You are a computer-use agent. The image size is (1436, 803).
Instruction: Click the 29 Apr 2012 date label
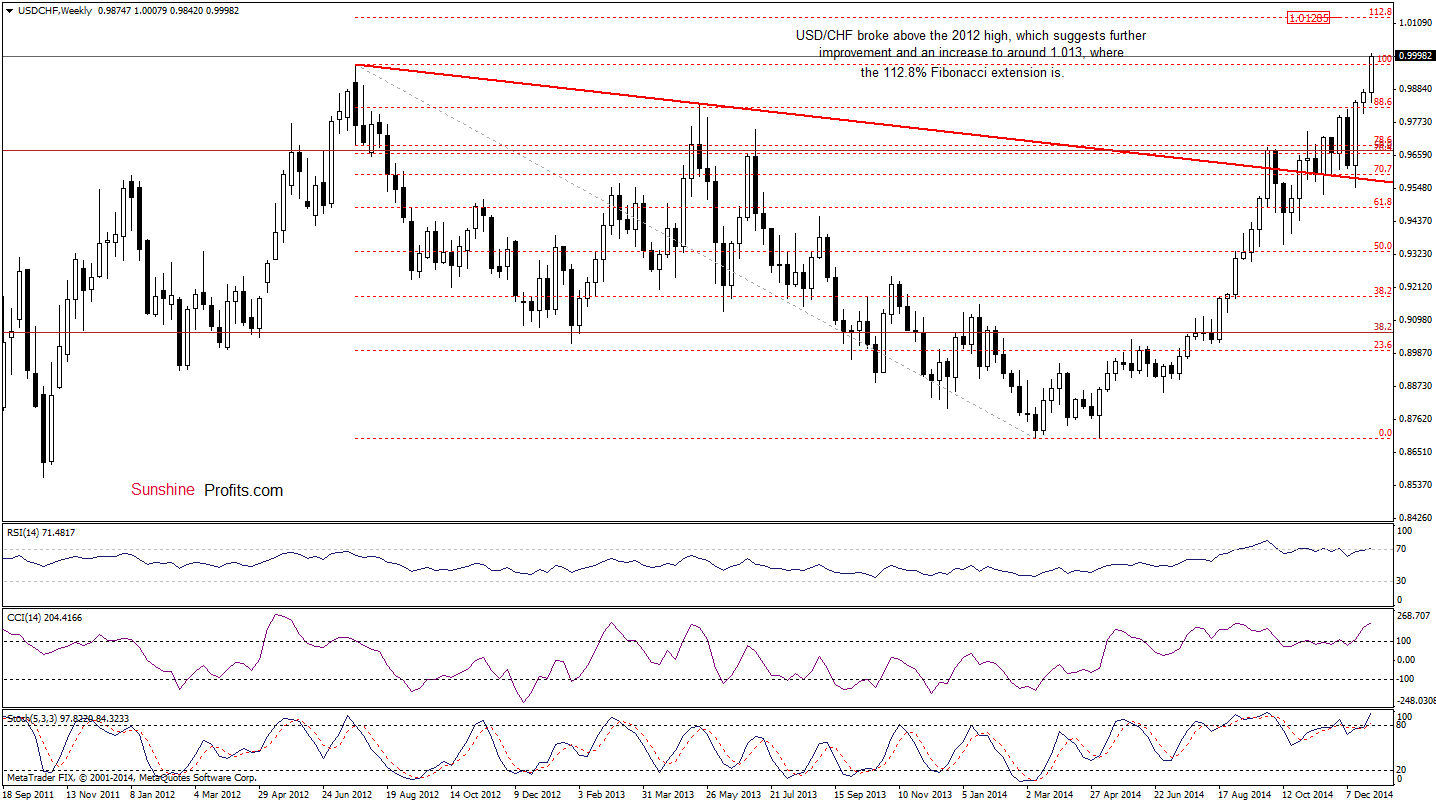coord(282,794)
